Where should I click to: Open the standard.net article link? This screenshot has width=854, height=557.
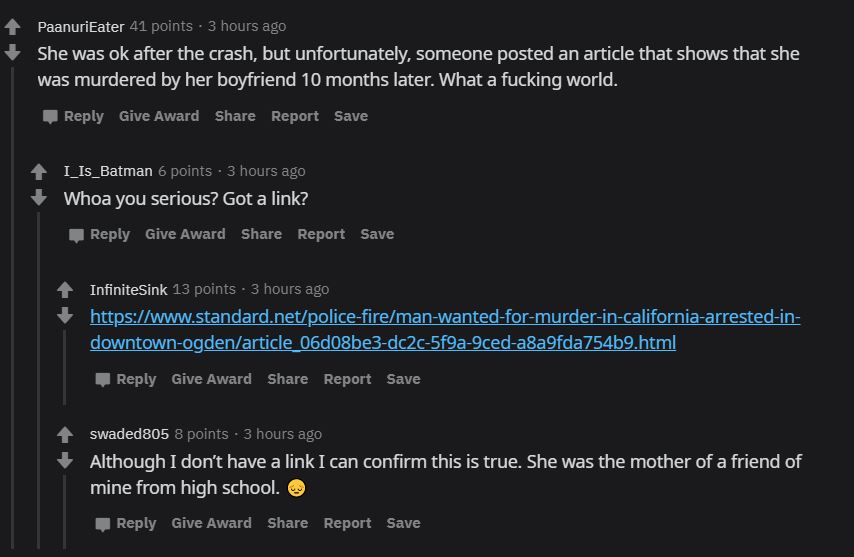445,329
